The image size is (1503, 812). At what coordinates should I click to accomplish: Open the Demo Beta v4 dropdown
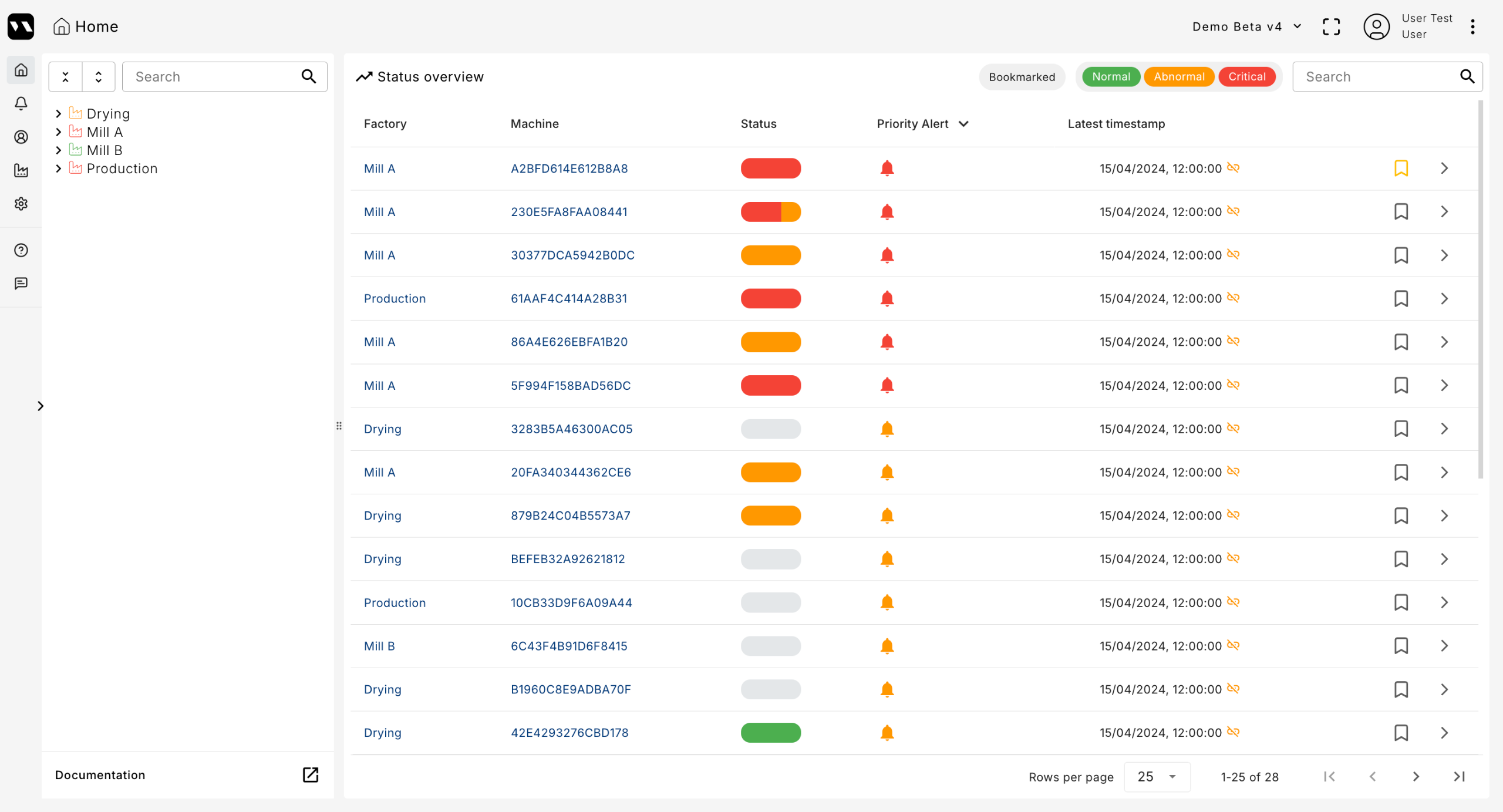tap(1246, 26)
